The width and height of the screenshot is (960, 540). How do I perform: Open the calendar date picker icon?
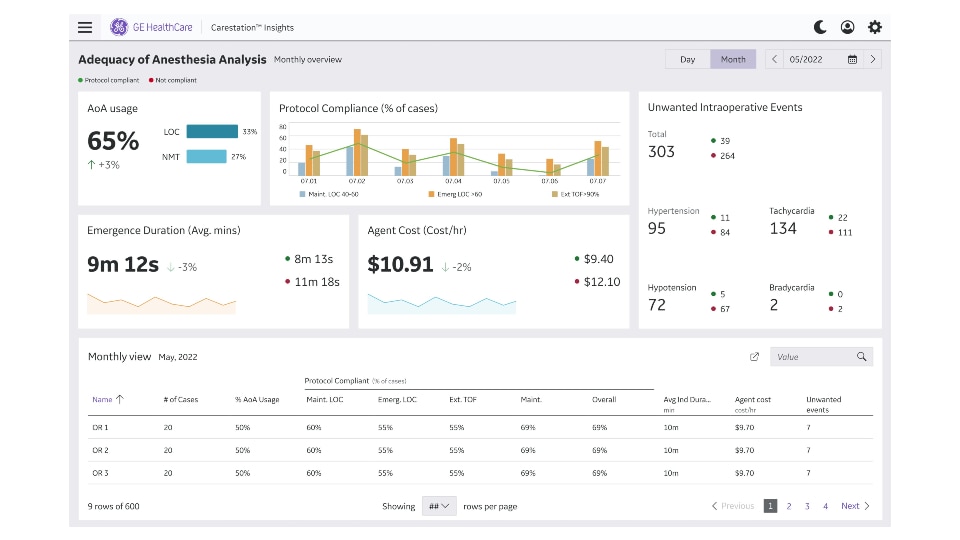[852, 60]
